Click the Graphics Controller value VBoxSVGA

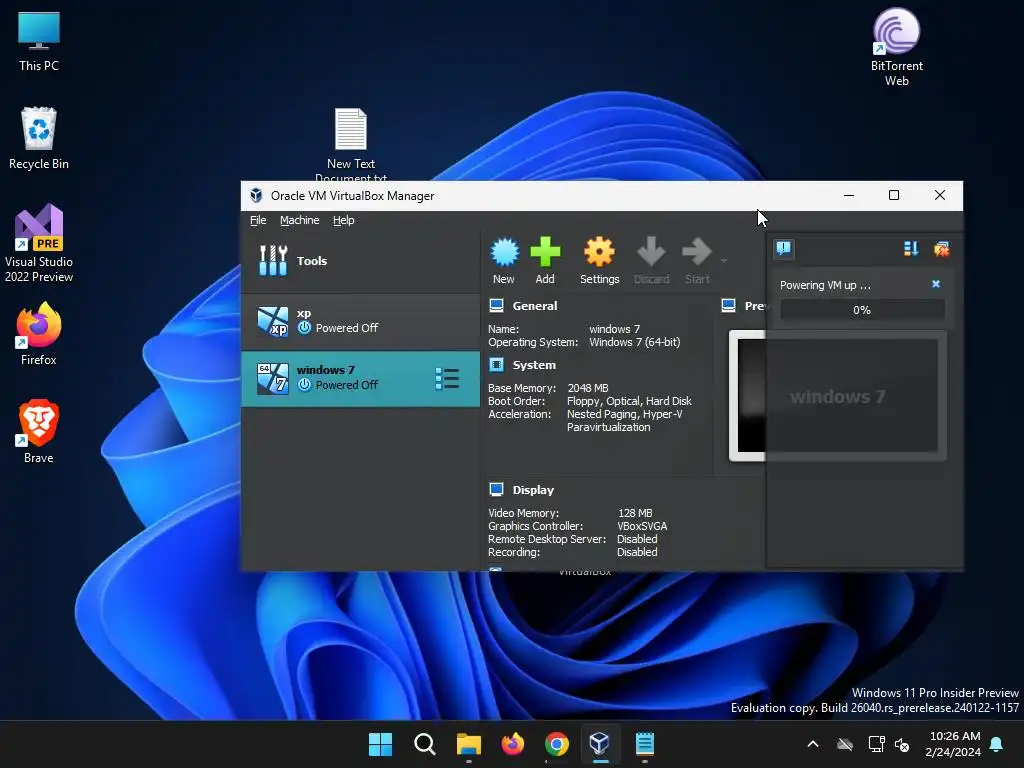coord(642,526)
